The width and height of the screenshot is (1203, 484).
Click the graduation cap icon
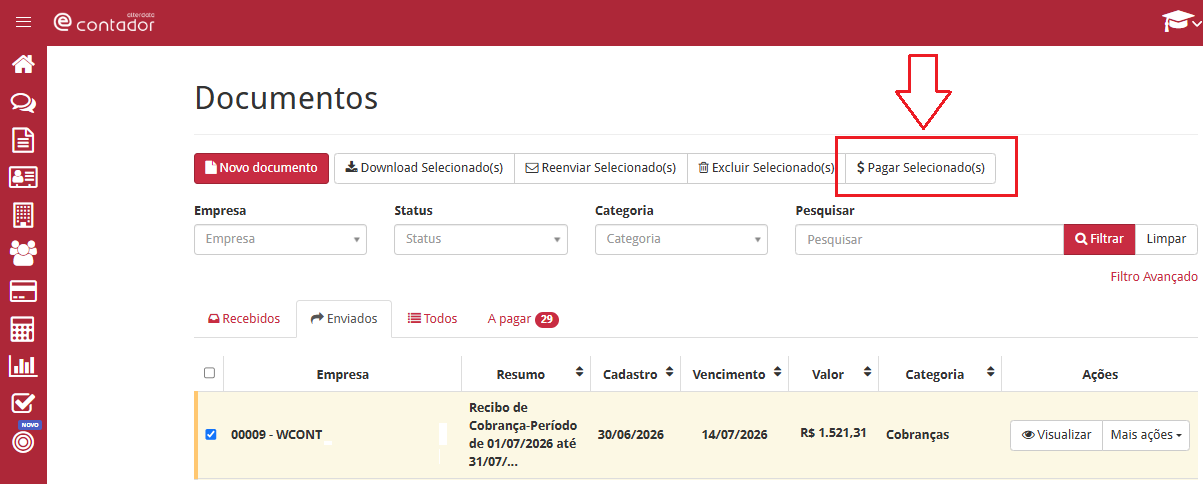coord(1176,22)
